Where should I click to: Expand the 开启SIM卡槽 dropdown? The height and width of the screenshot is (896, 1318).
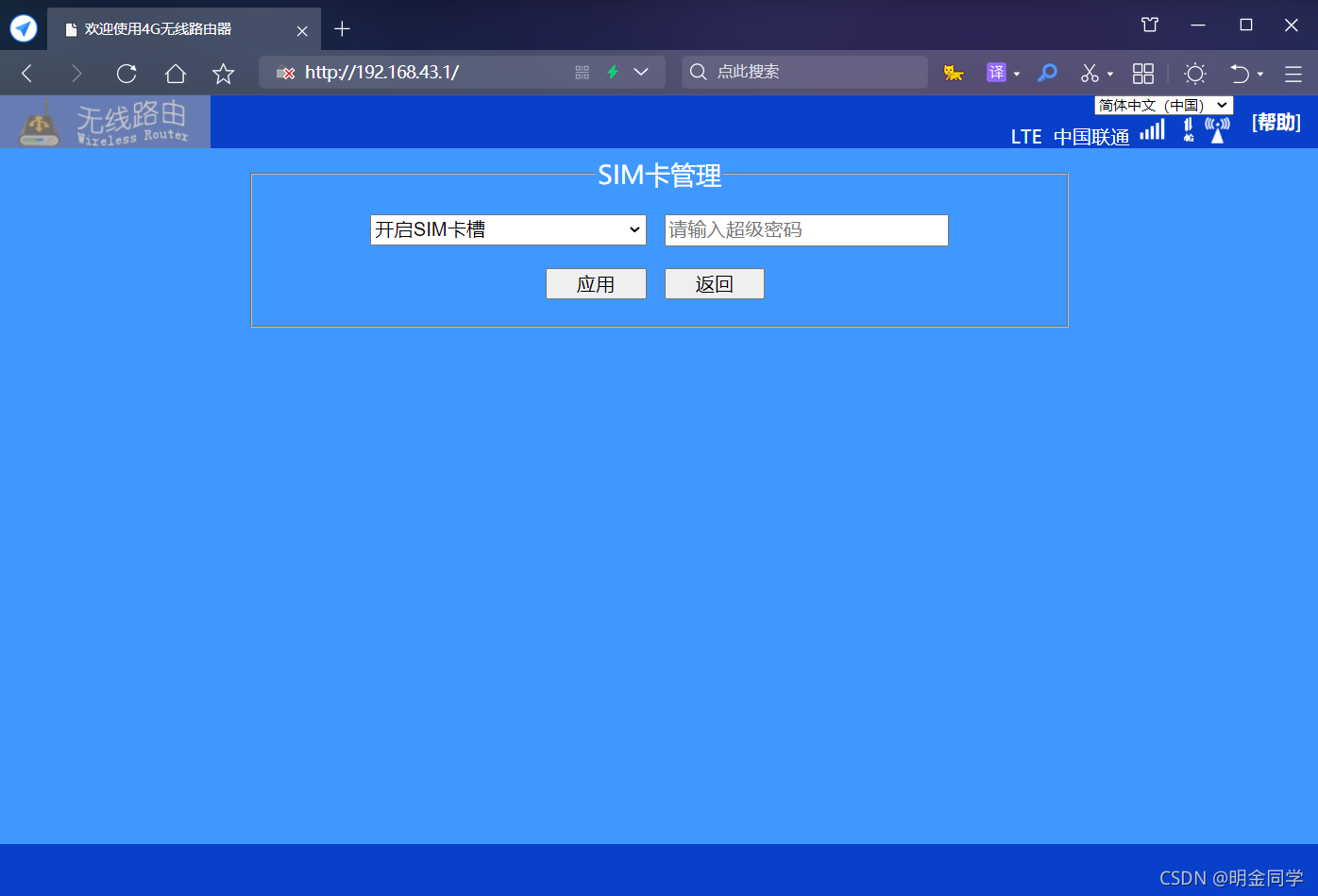coord(508,229)
